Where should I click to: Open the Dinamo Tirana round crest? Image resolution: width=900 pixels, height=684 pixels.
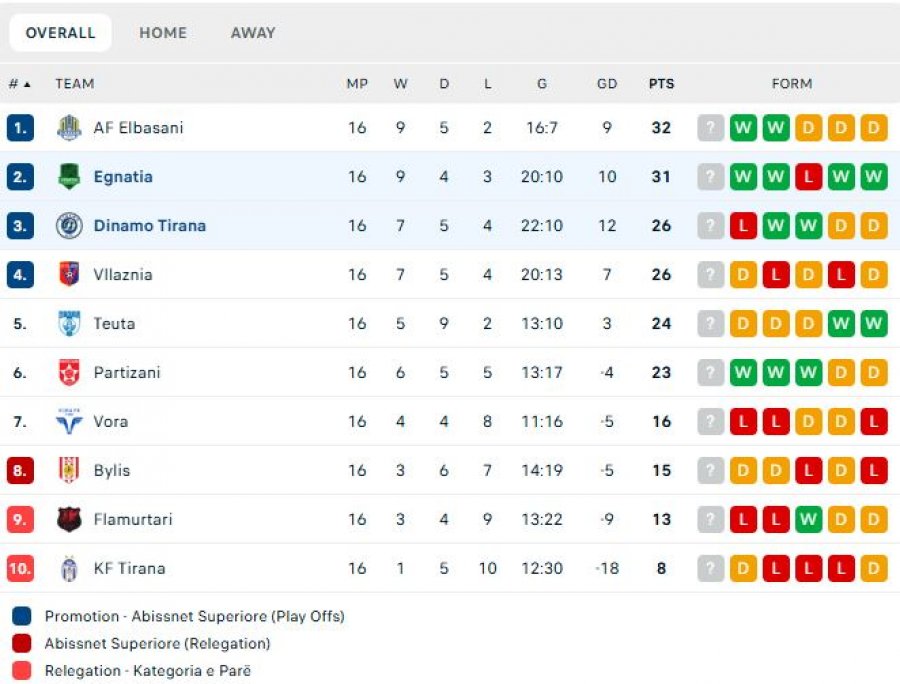click(69, 226)
